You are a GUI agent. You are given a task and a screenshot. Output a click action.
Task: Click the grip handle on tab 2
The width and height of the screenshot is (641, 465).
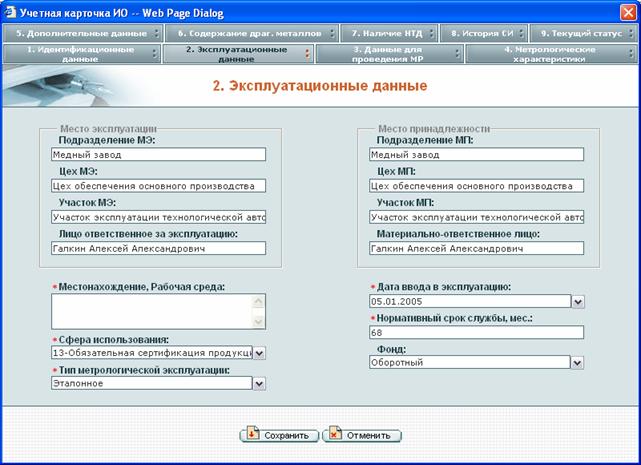click(x=307, y=54)
